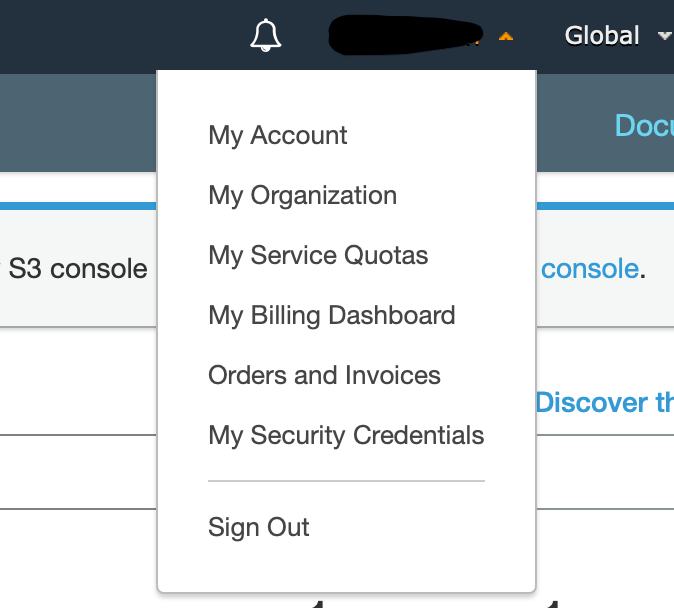Sign Out of the console

click(259, 527)
